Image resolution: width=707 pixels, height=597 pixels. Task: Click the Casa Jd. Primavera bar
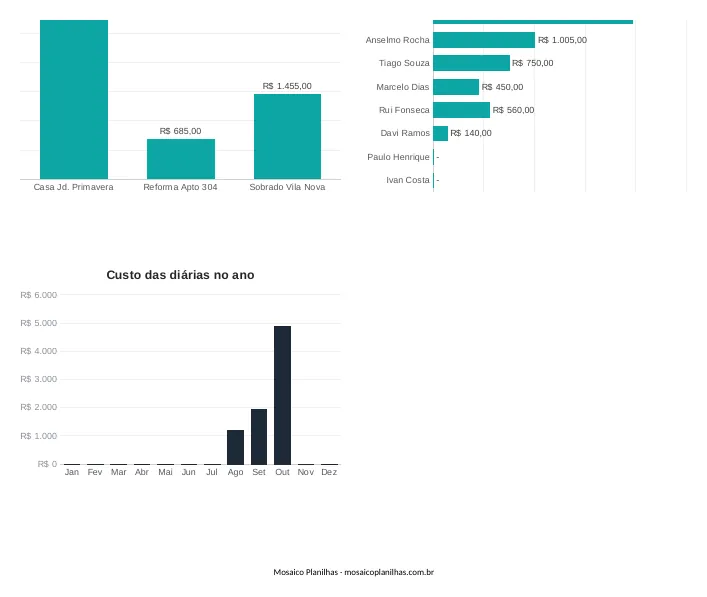pos(74,99)
